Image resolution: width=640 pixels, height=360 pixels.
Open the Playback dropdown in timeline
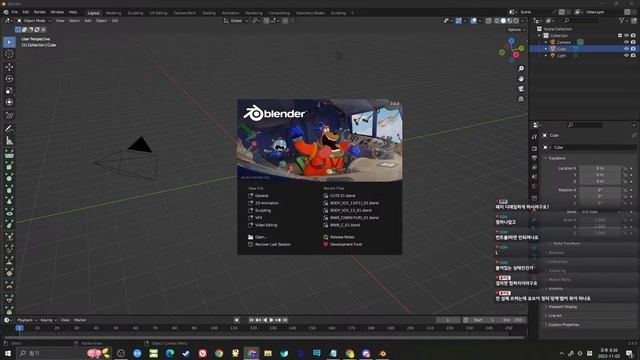(x=27, y=320)
